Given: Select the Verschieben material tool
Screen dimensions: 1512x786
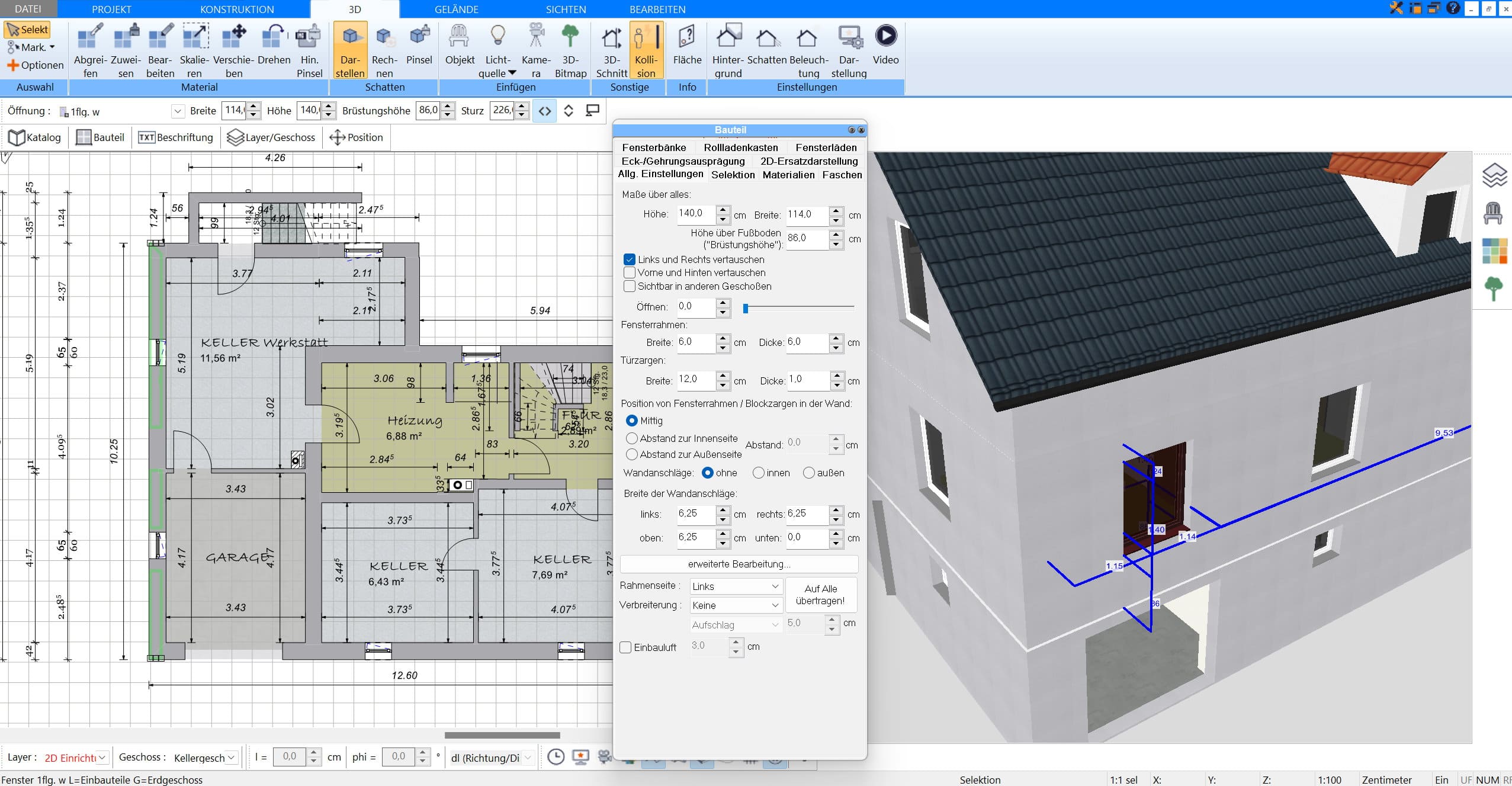Looking at the screenshot, I should click(234, 51).
